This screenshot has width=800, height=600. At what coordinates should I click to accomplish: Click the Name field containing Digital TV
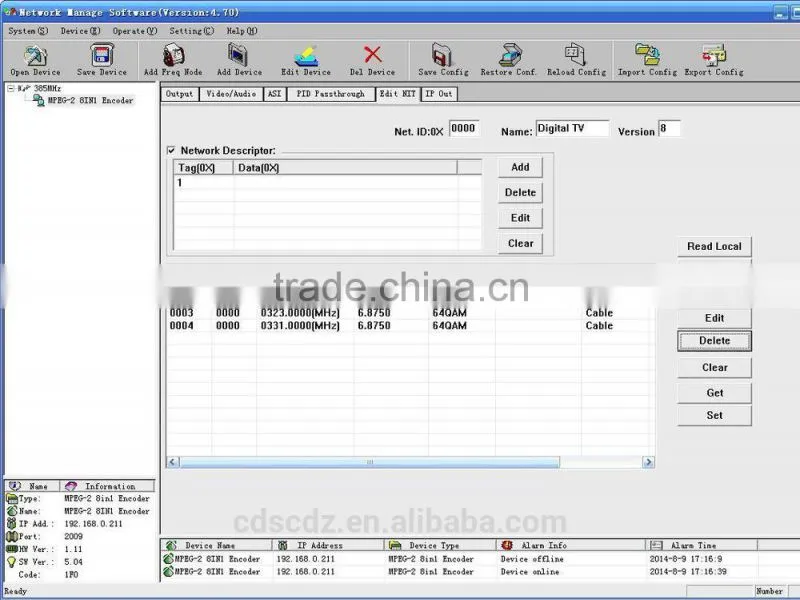click(x=572, y=129)
